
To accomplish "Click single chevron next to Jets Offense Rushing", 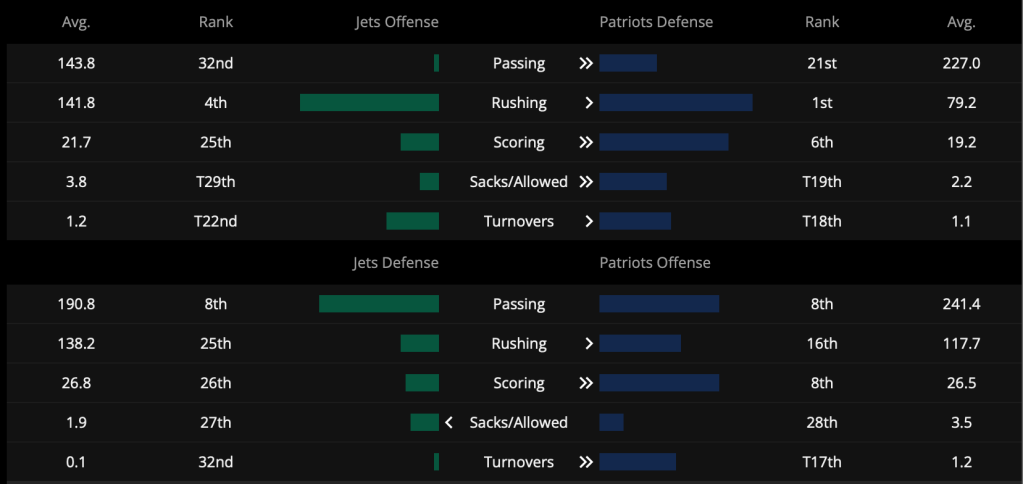I will pos(589,103).
